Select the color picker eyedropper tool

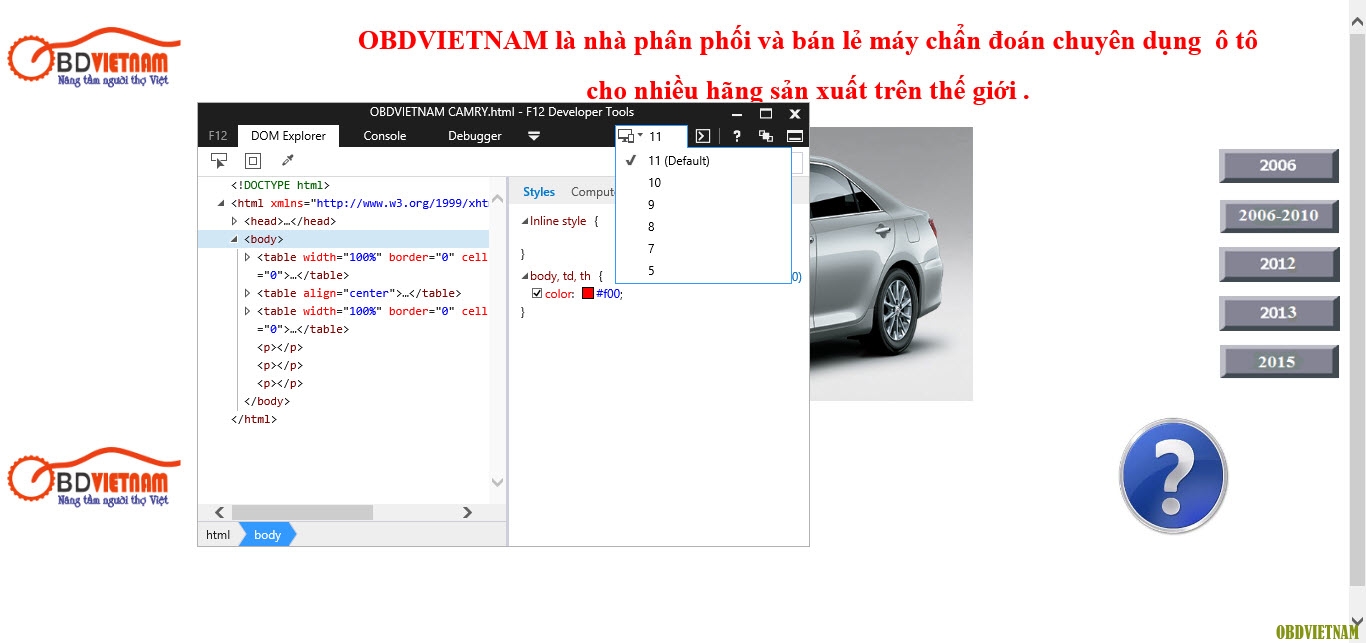point(287,160)
